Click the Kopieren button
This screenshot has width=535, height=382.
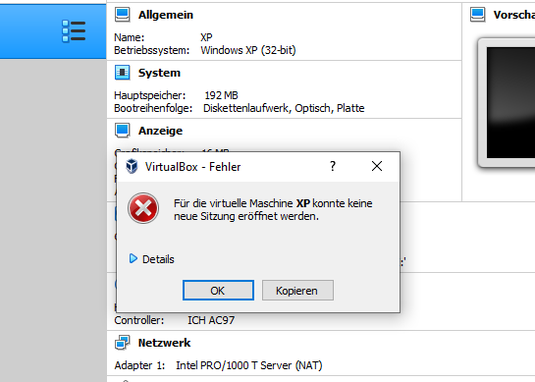tap(298, 290)
